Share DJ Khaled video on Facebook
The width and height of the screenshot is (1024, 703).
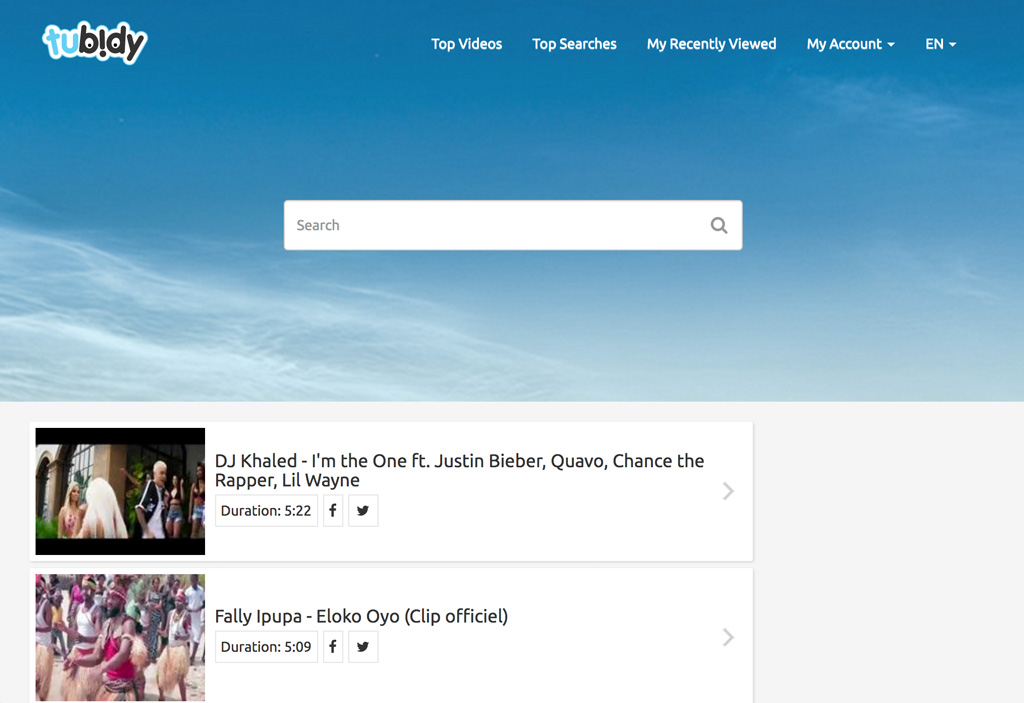coord(333,510)
